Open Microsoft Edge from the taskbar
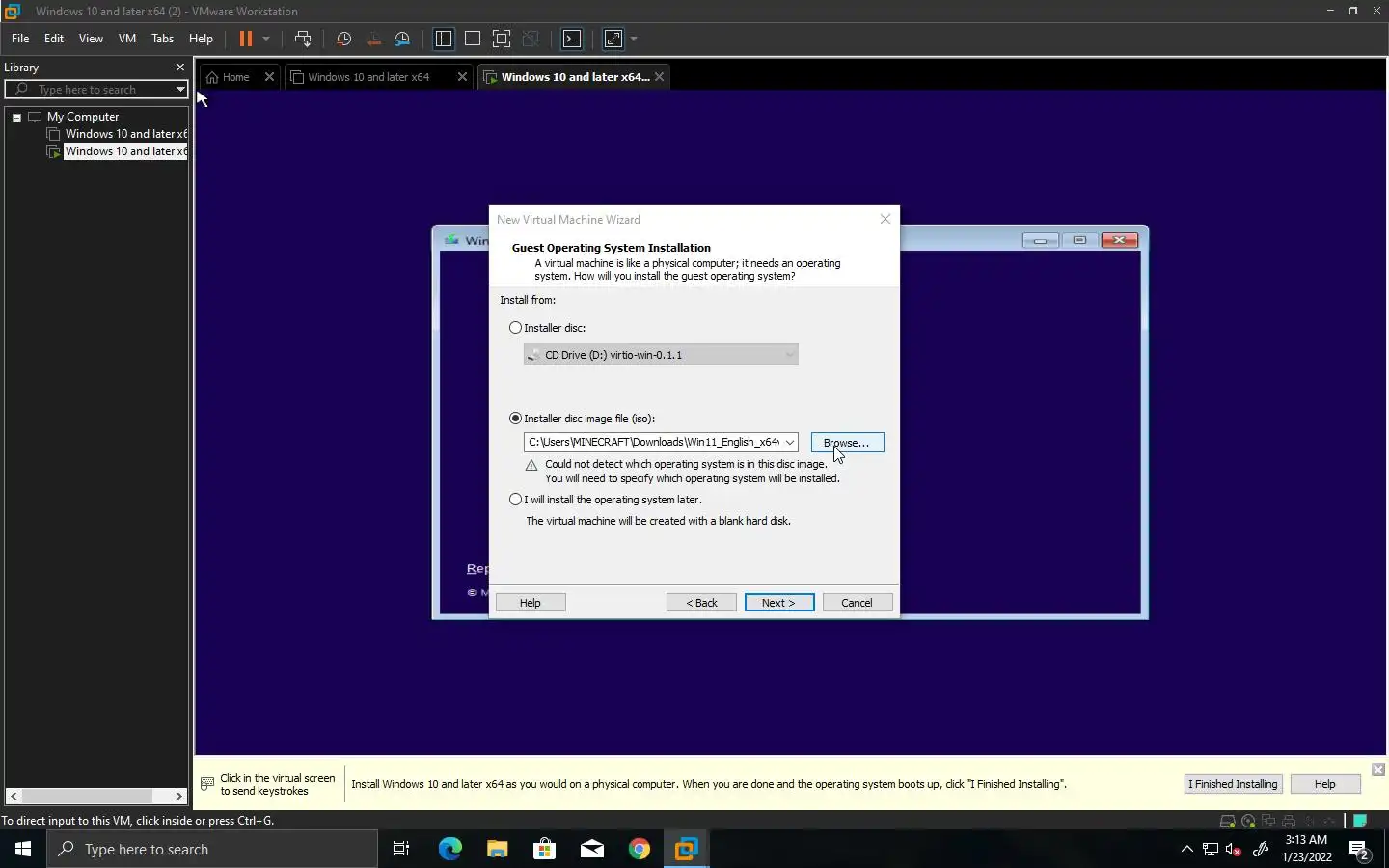The height and width of the screenshot is (868, 1389). (449, 849)
